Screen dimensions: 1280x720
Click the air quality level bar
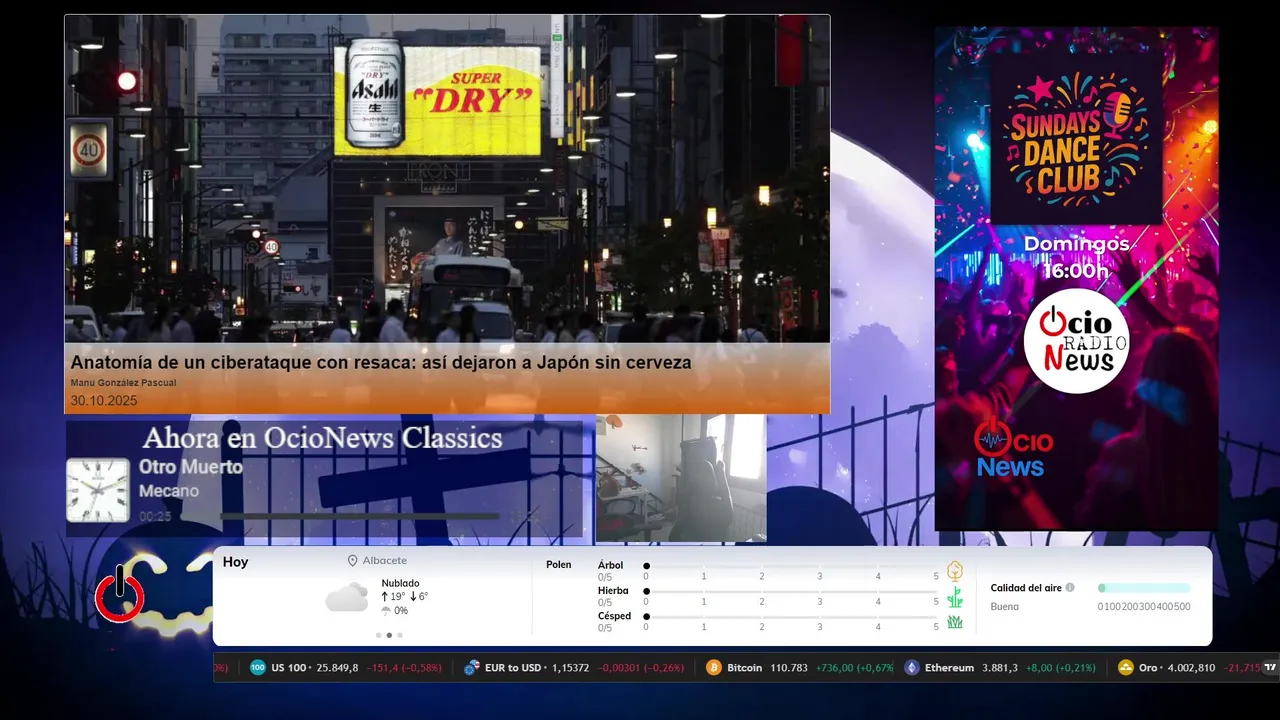tap(1144, 588)
